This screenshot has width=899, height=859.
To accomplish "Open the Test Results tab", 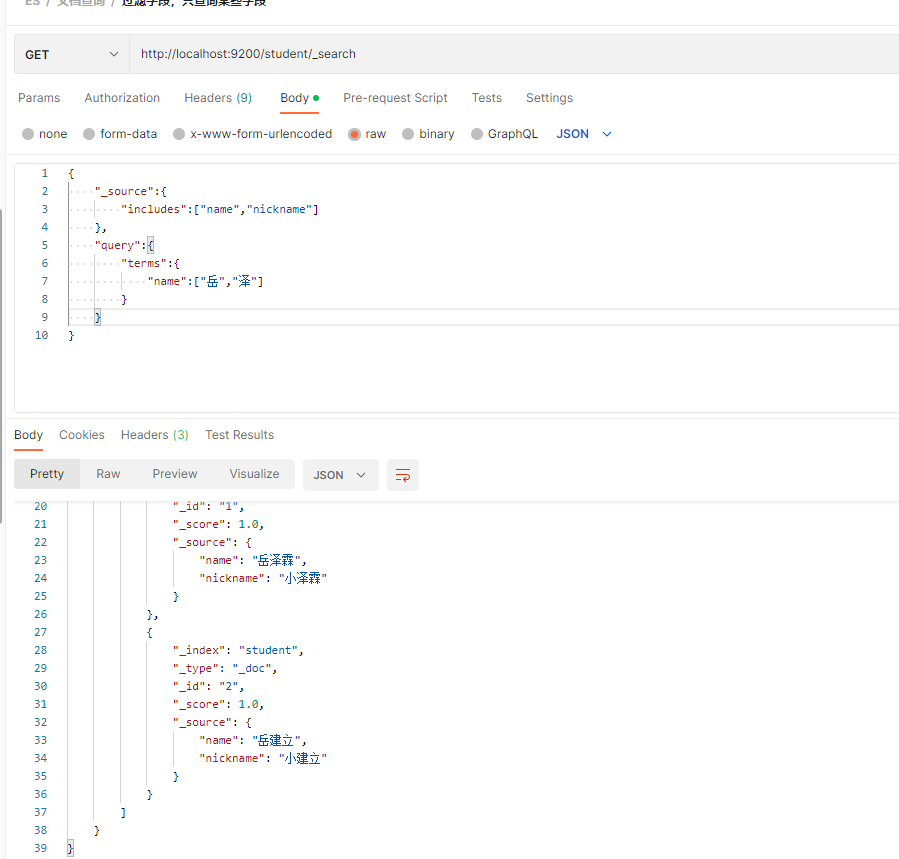I will (239, 435).
